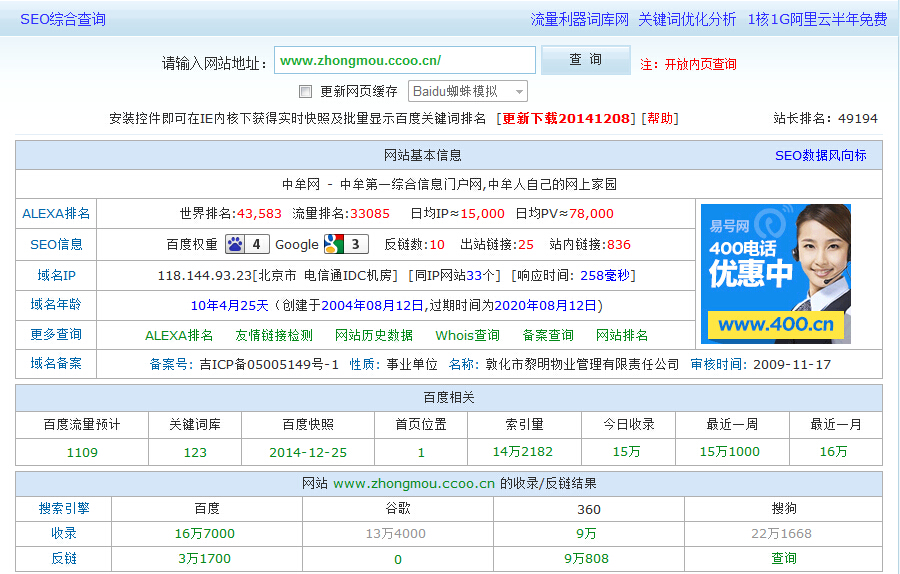900x574 pixels.
Task: Open the 帮助 link
Action: 660,119
